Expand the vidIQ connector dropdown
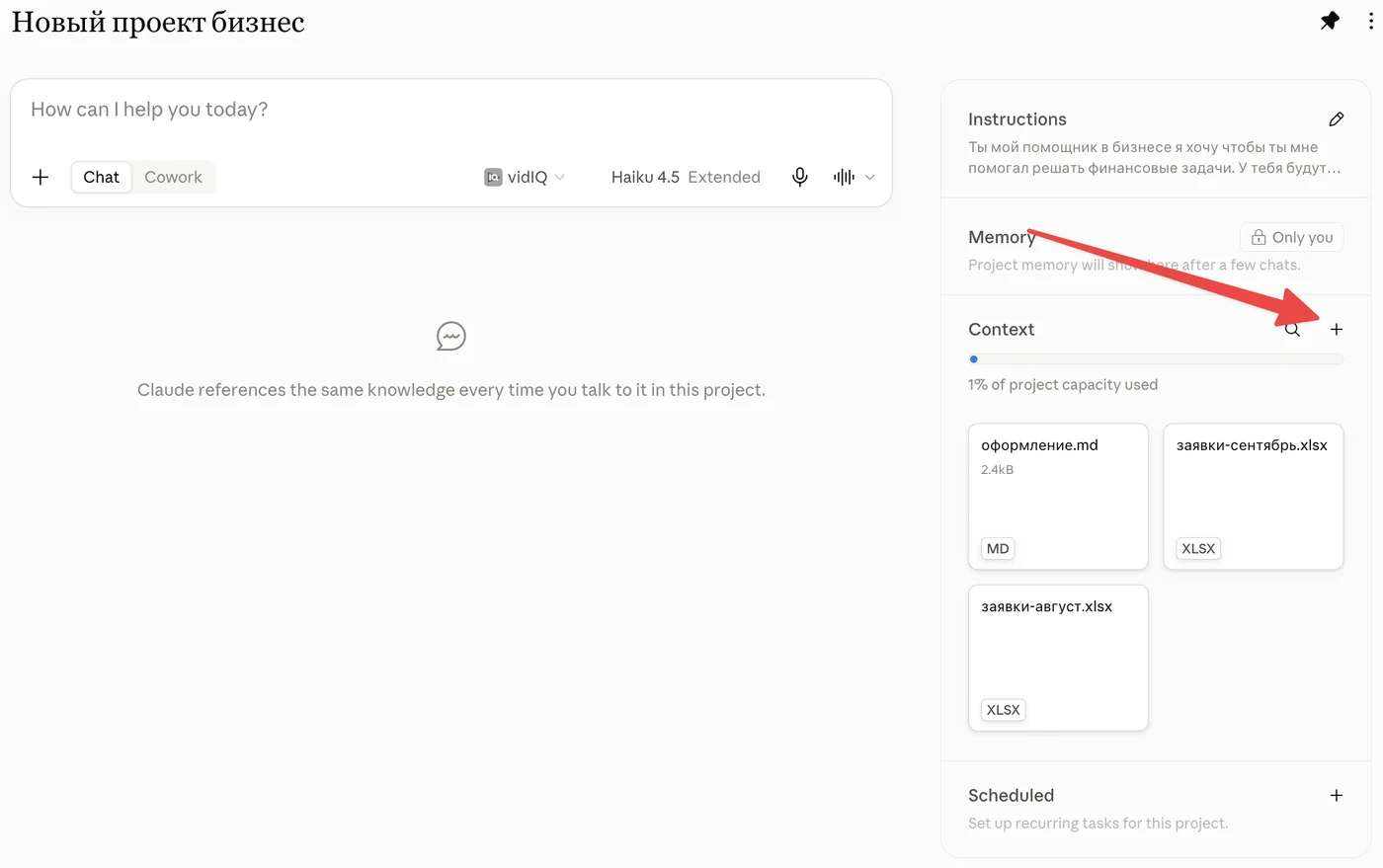This screenshot has width=1383, height=868. click(x=525, y=177)
